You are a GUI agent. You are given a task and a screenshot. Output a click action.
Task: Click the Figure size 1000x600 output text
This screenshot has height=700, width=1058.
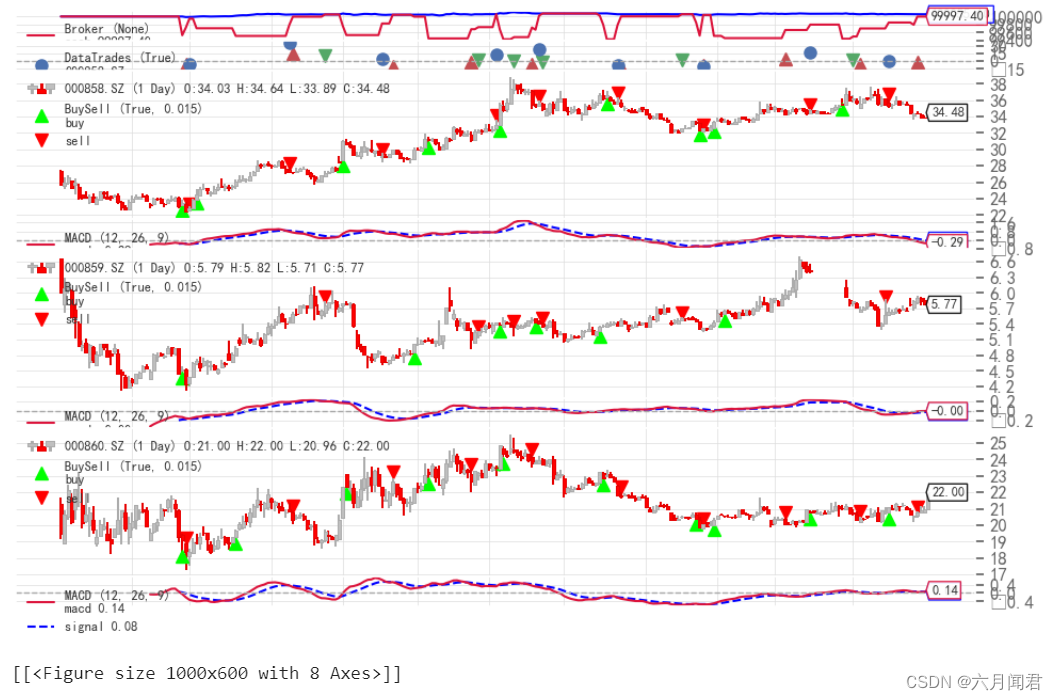[206, 673]
